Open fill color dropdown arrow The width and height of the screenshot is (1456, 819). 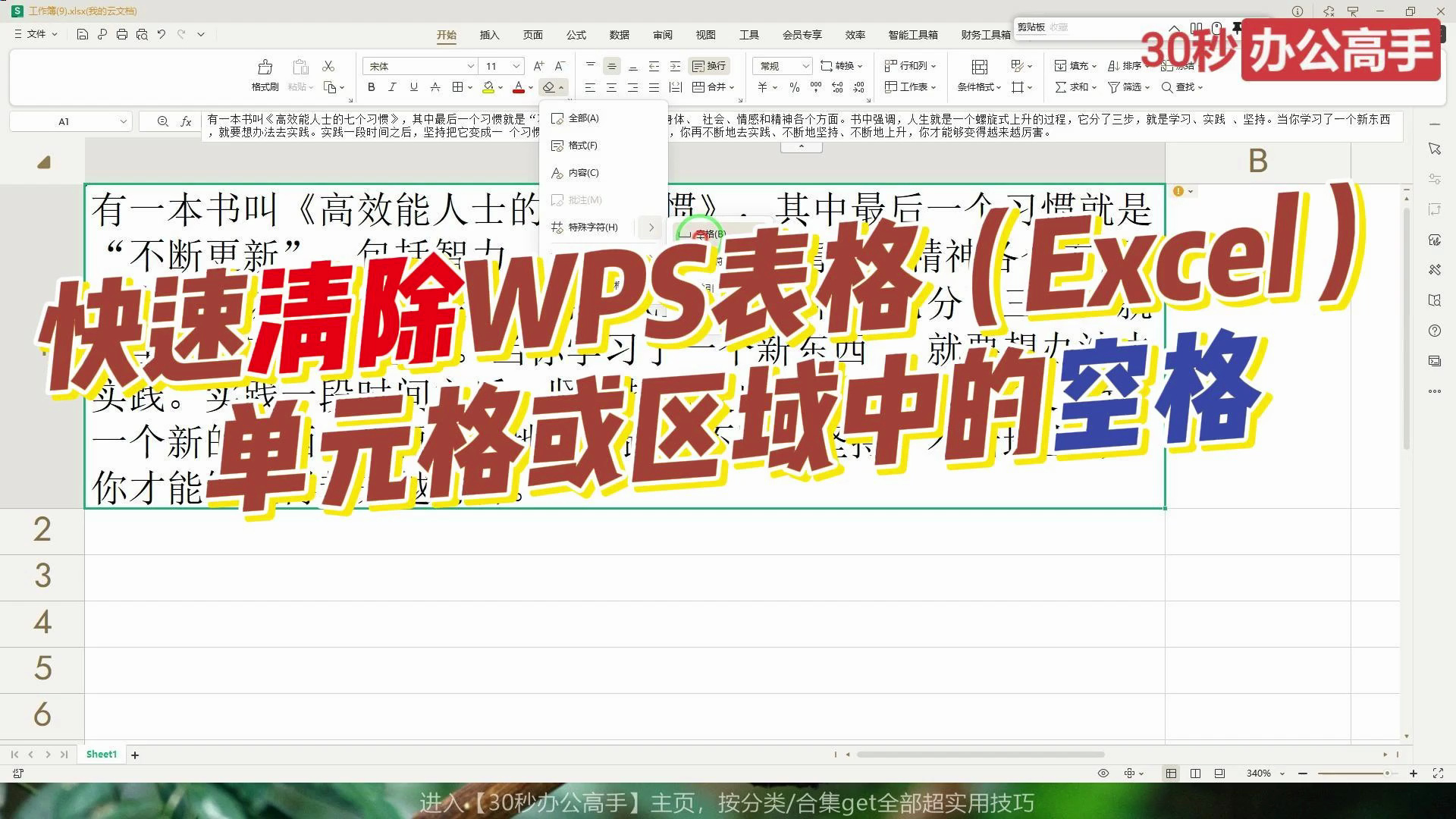[500, 87]
